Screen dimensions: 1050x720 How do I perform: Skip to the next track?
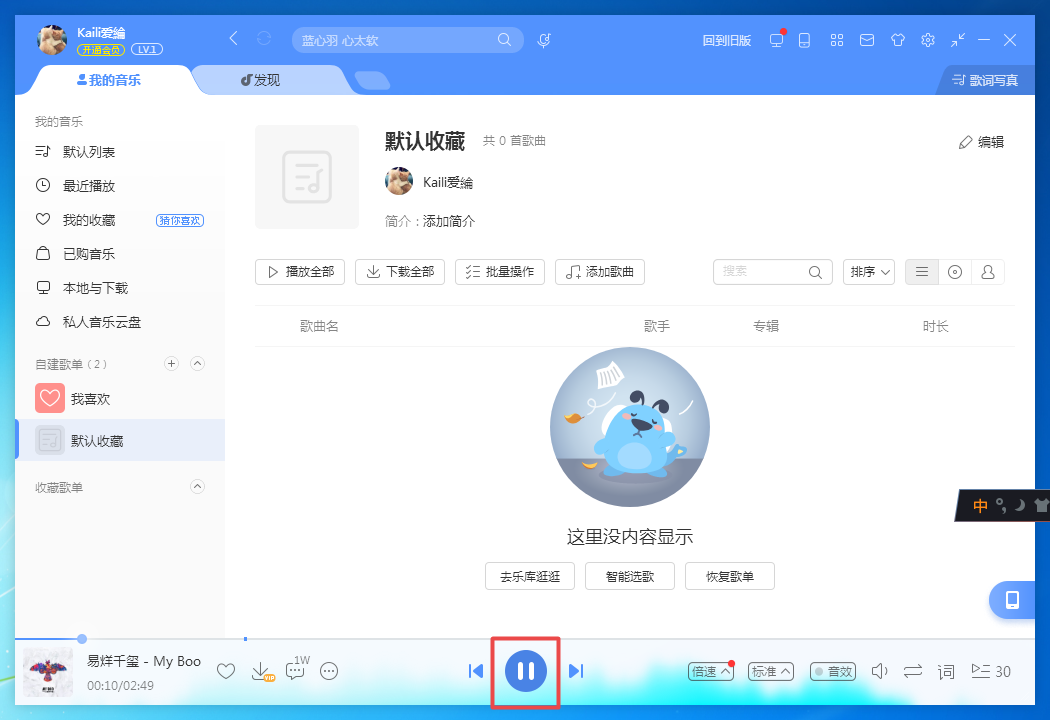(x=576, y=671)
